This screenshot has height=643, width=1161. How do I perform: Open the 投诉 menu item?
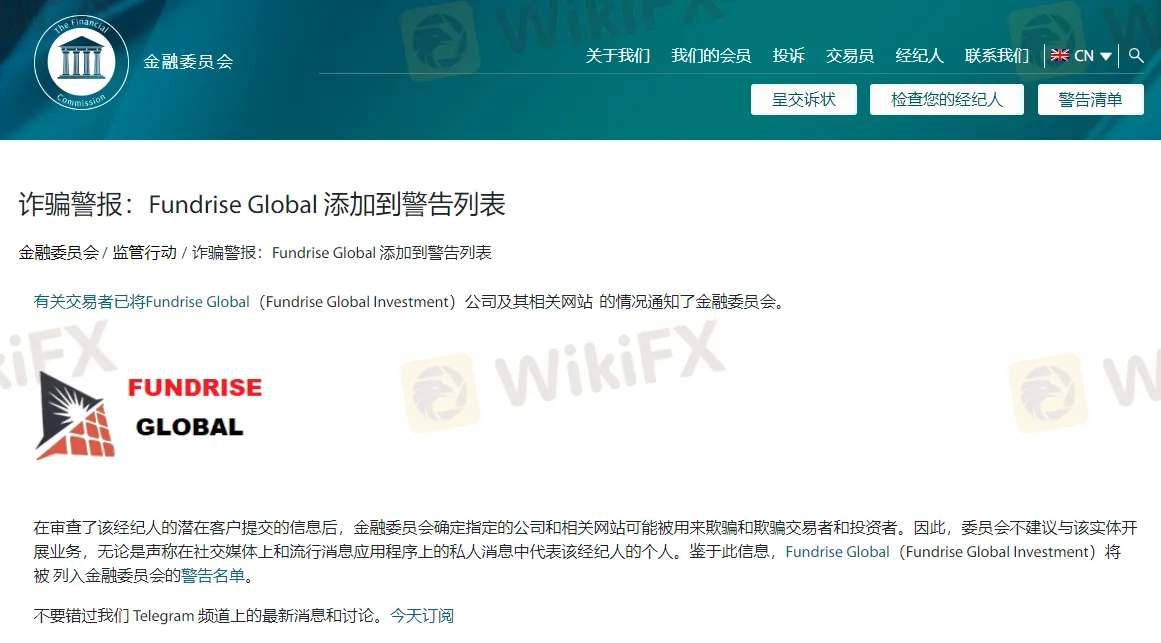click(x=789, y=56)
